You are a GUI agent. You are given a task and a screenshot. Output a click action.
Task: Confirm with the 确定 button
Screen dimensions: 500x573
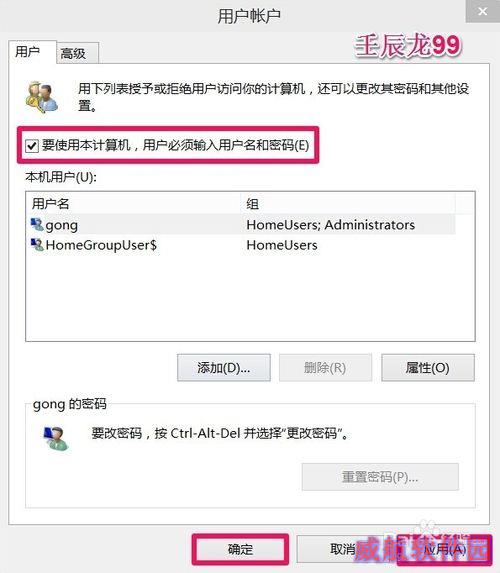click(x=240, y=549)
